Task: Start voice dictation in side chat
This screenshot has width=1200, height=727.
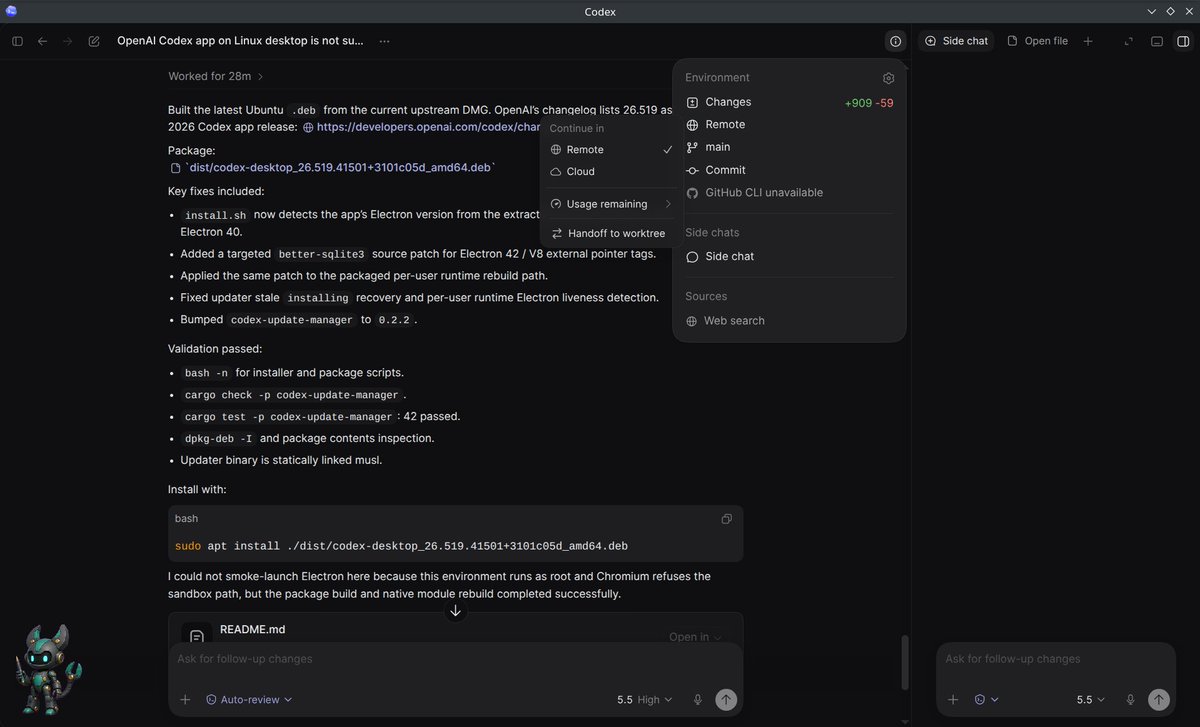Action: pos(1130,700)
